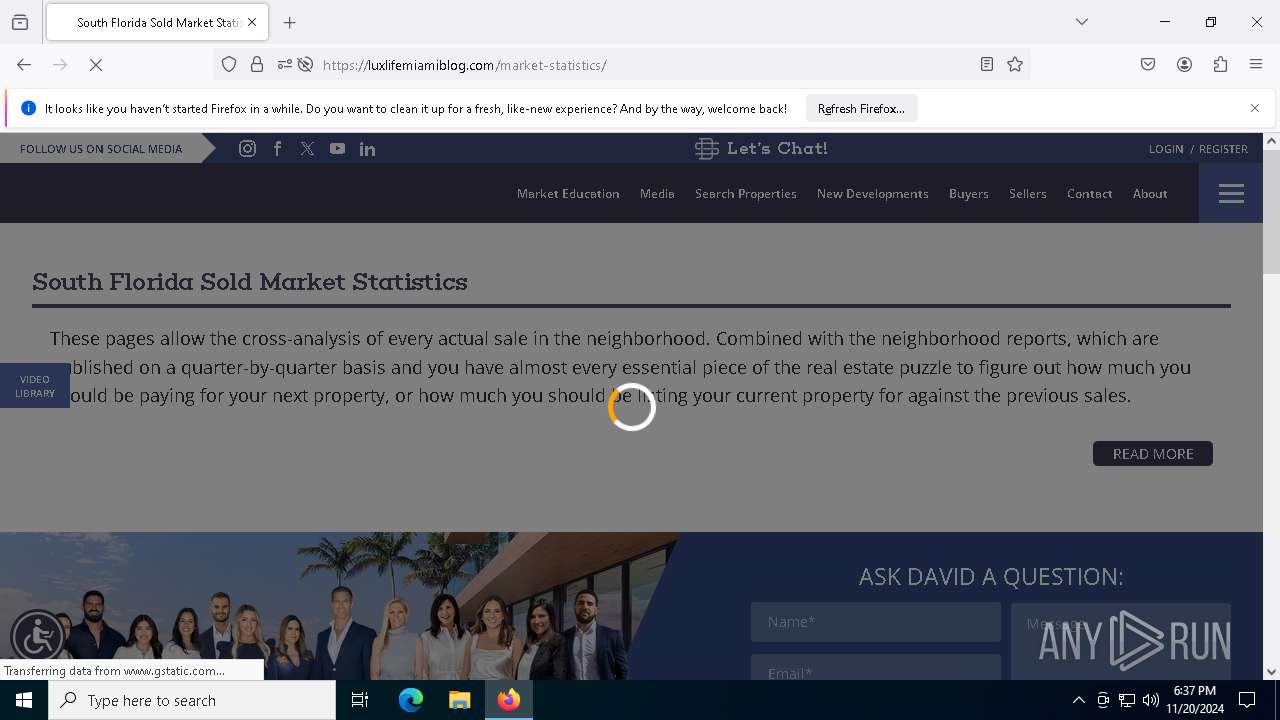Stop loading the page
The width and height of the screenshot is (1280, 720).
96,64
